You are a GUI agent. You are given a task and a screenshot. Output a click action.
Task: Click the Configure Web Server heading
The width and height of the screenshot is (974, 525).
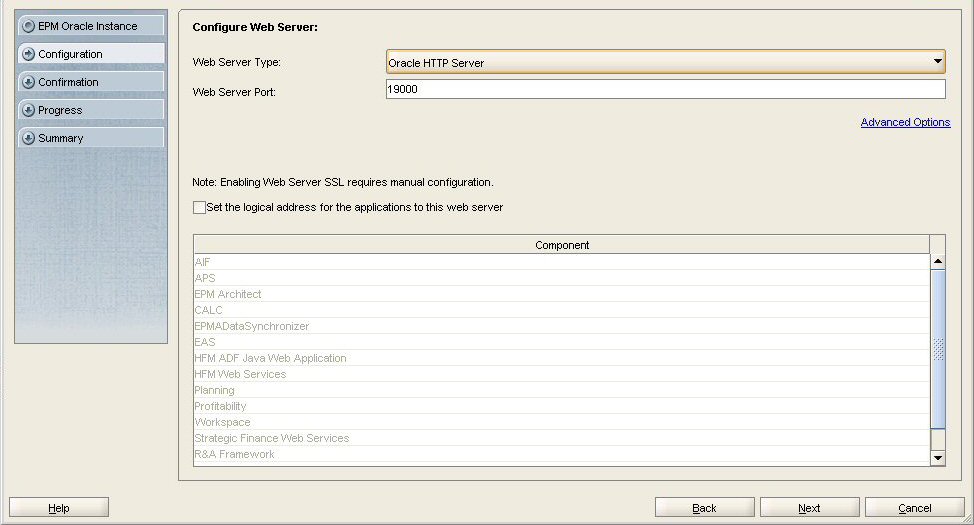pos(255,27)
